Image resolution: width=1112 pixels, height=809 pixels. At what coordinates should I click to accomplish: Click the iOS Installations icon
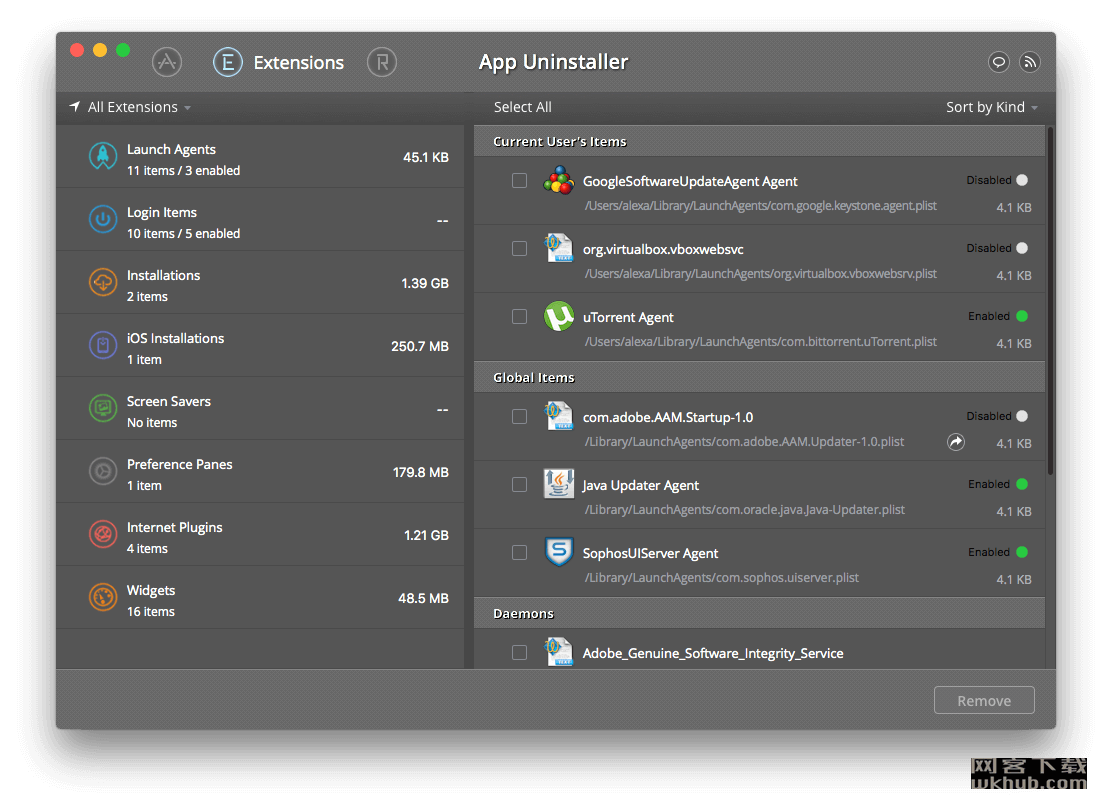coord(103,345)
